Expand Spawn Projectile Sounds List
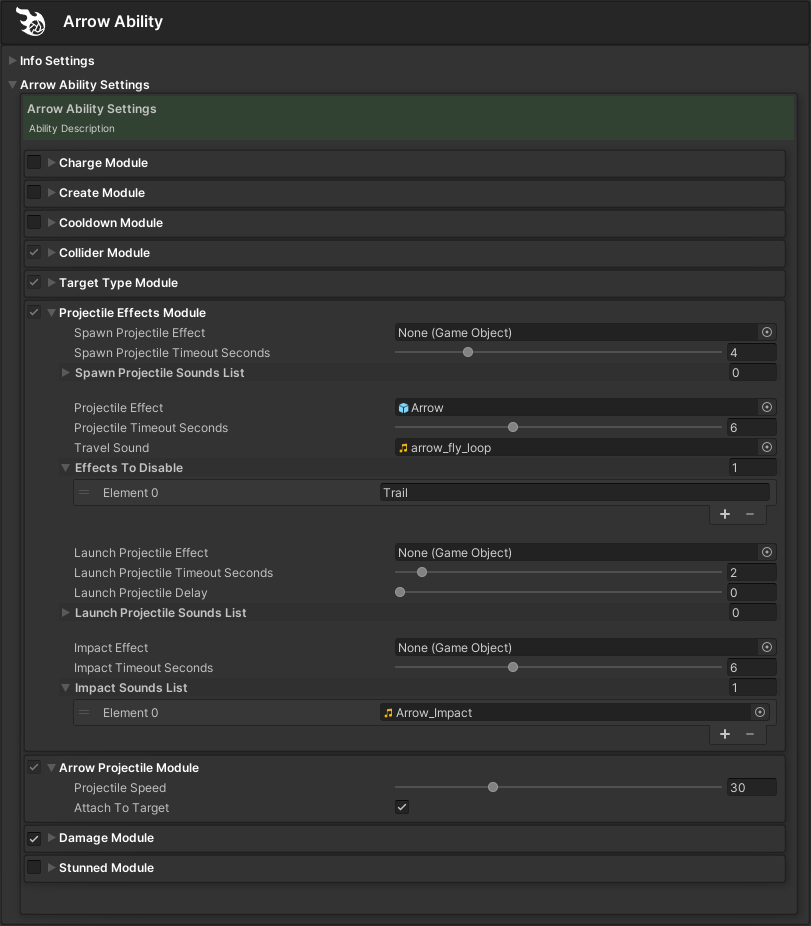 coord(66,373)
